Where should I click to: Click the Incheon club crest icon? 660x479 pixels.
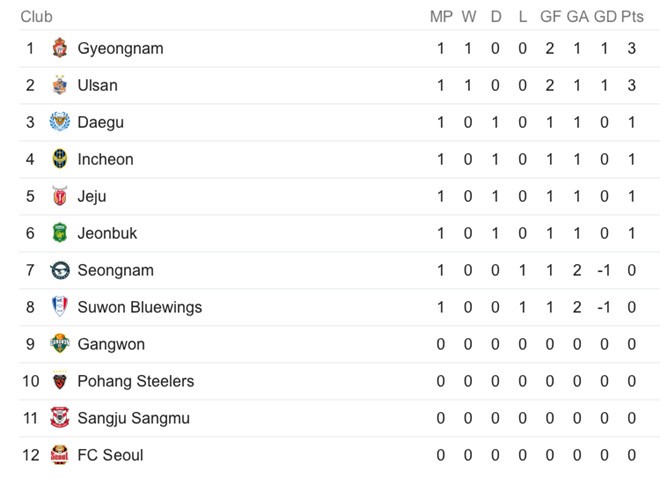pos(60,159)
